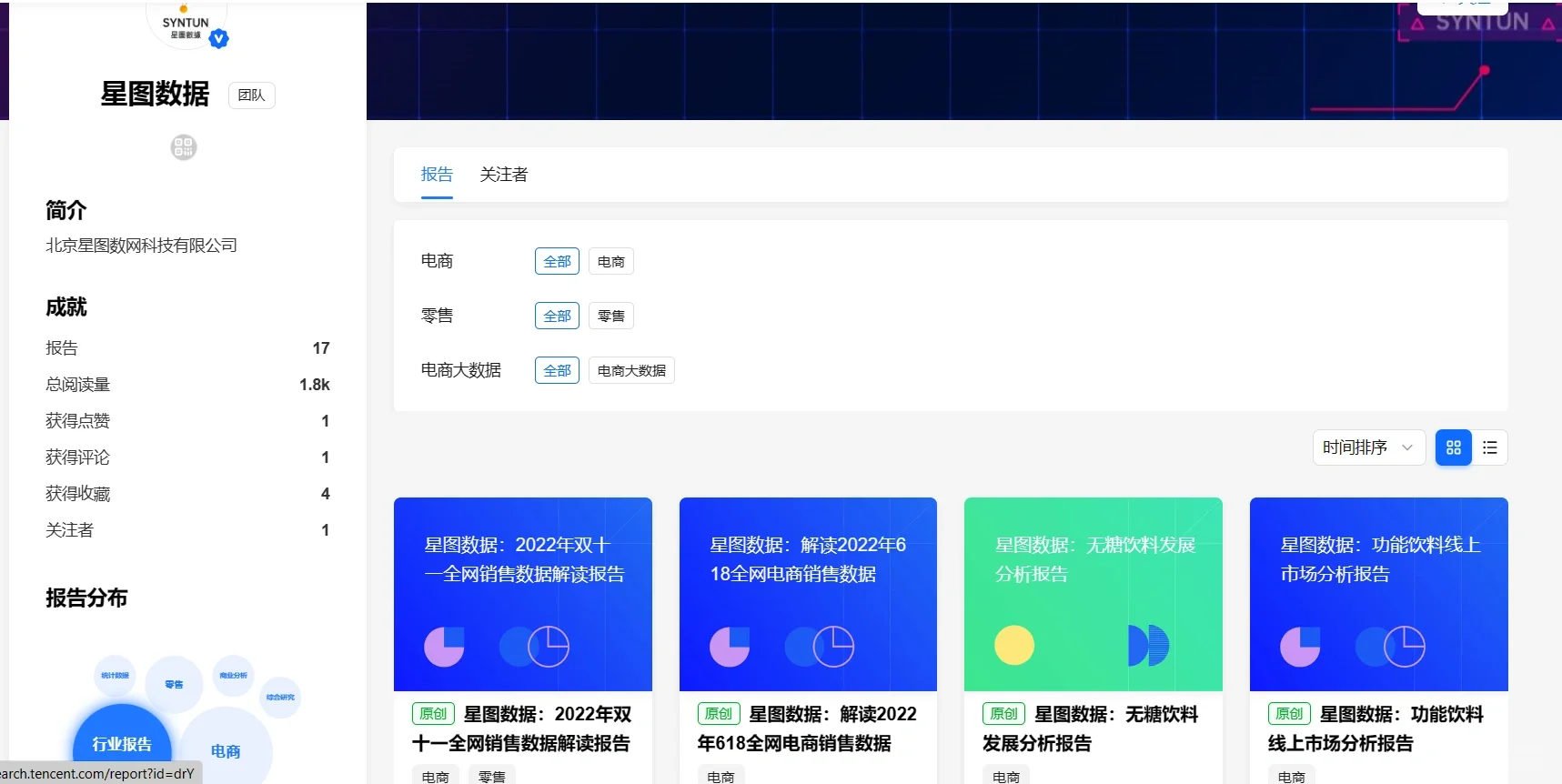Screen dimensions: 1562x784
Task: Click 电商 tag under 双十一 report
Action: (436, 776)
